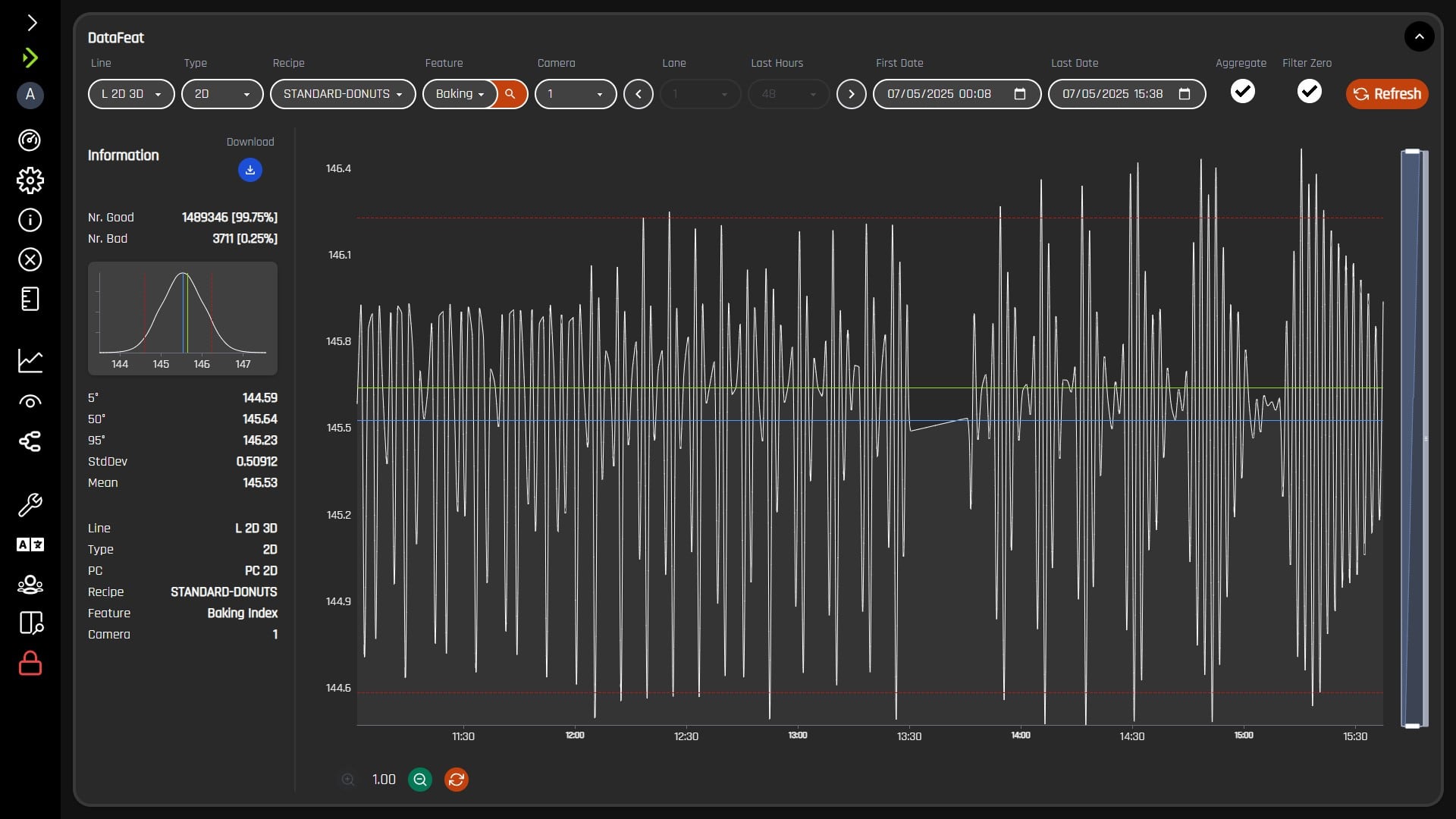
Task: Open the wrench tools icon
Action: (30, 505)
